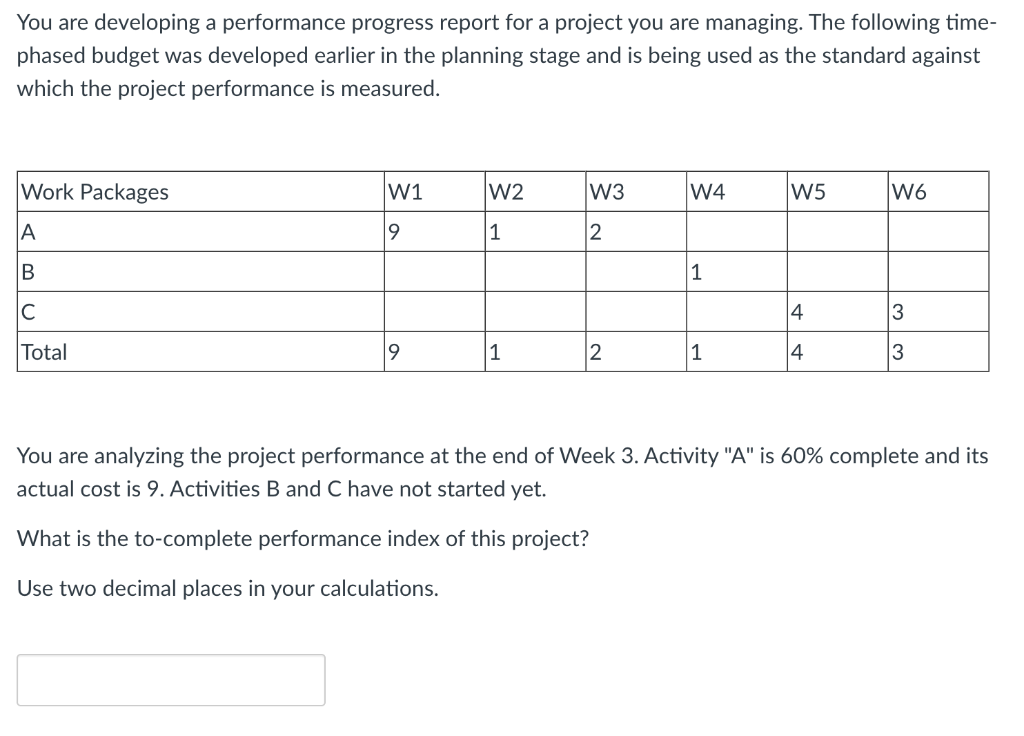This screenshot has width=1024, height=736.
Task: Select the Work Packages header cell
Action: pos(95,192)
